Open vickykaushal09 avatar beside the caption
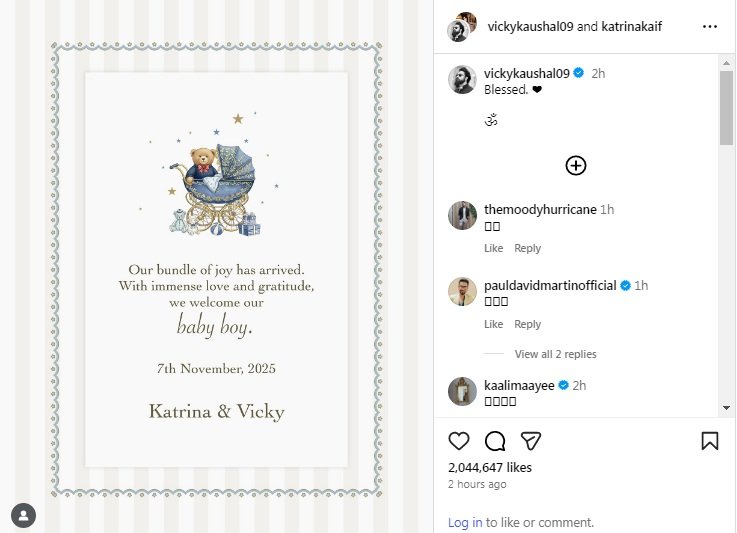The height and width of the screenshot is (533, 737). tap(462, 79)
